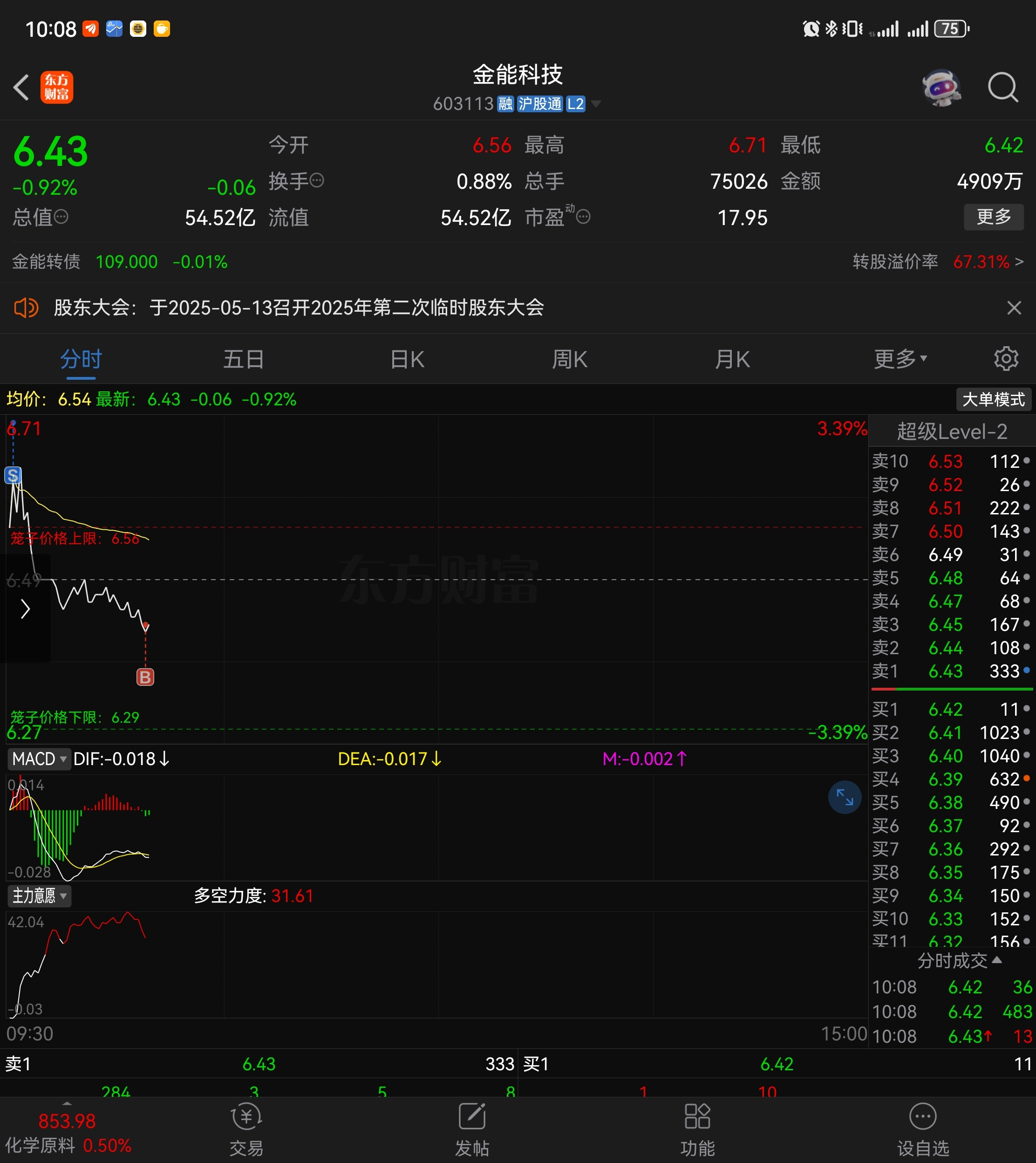Screen dimensions: 1036x1163
Task: Open the stock code dropdown arrow
Action: [x=595, y=103]
